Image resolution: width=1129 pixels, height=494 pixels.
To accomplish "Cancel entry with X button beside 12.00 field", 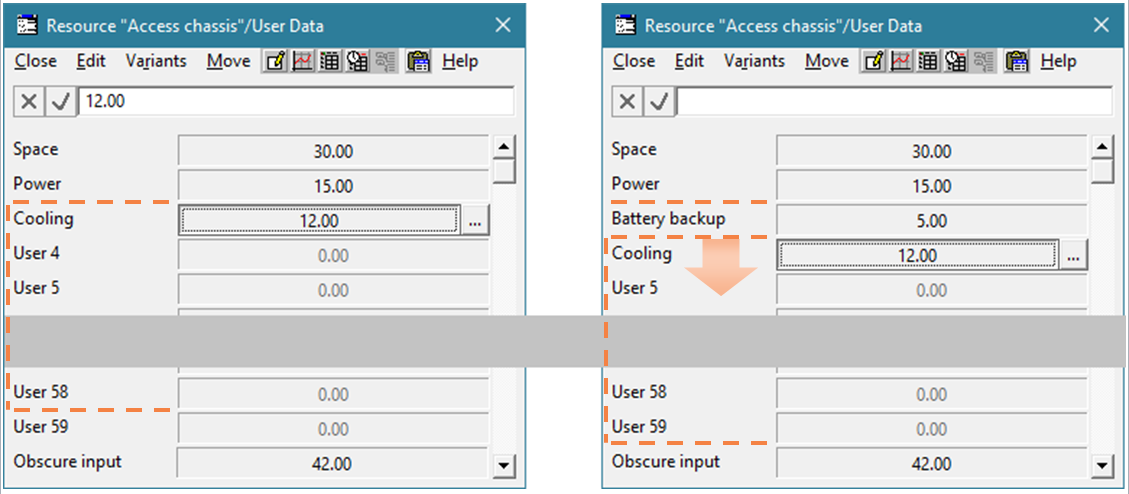I will [x=29, y=102].
